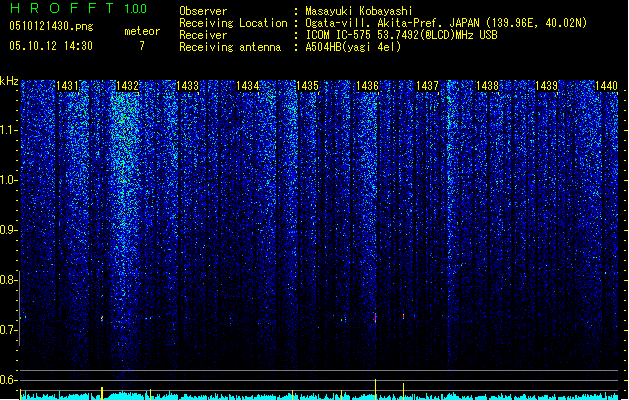The height and width of the screenshot is (400, 629).
Task: Click the orange meteor echo before 1432
Action: coord(102,318)
